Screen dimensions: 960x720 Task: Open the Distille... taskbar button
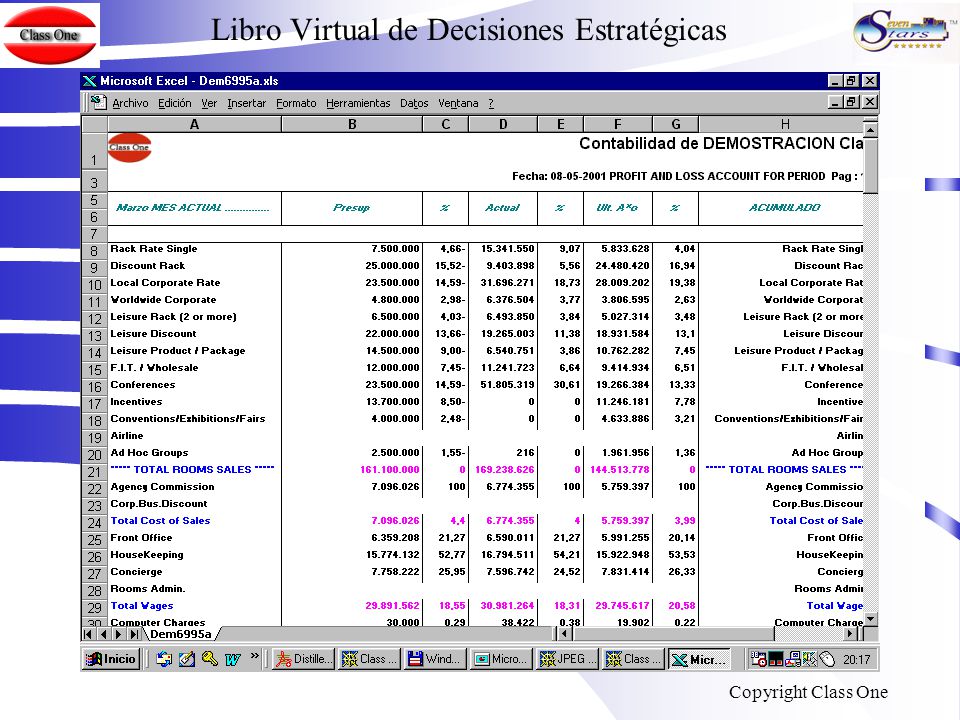click(x=303, y=659)
